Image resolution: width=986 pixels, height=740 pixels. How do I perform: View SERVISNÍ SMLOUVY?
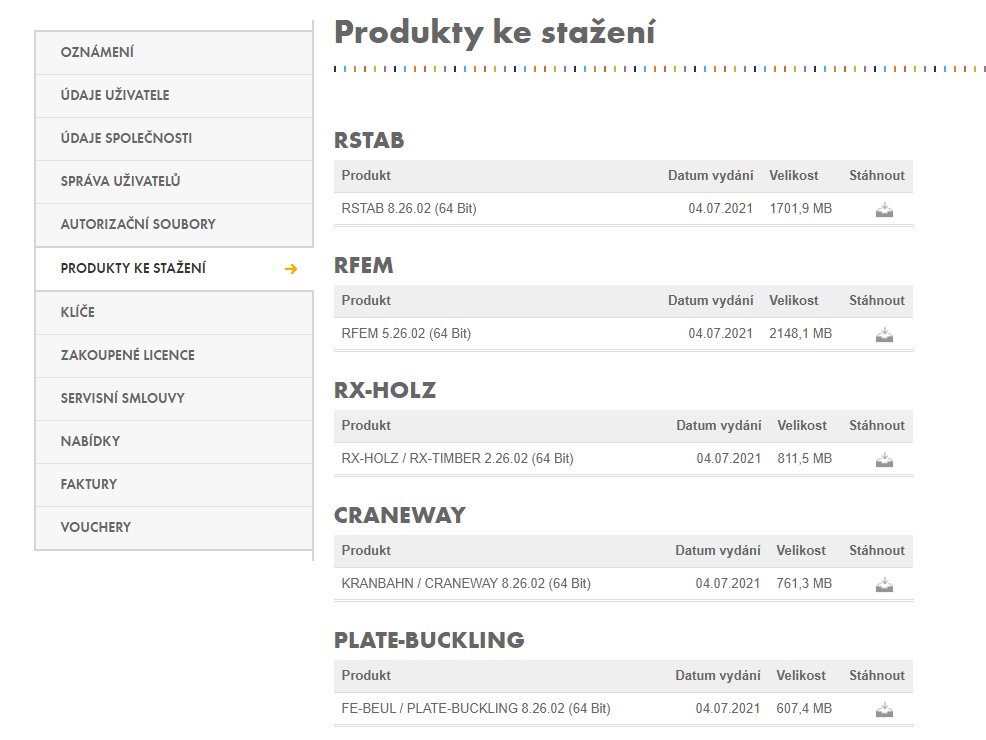(123, 398)
